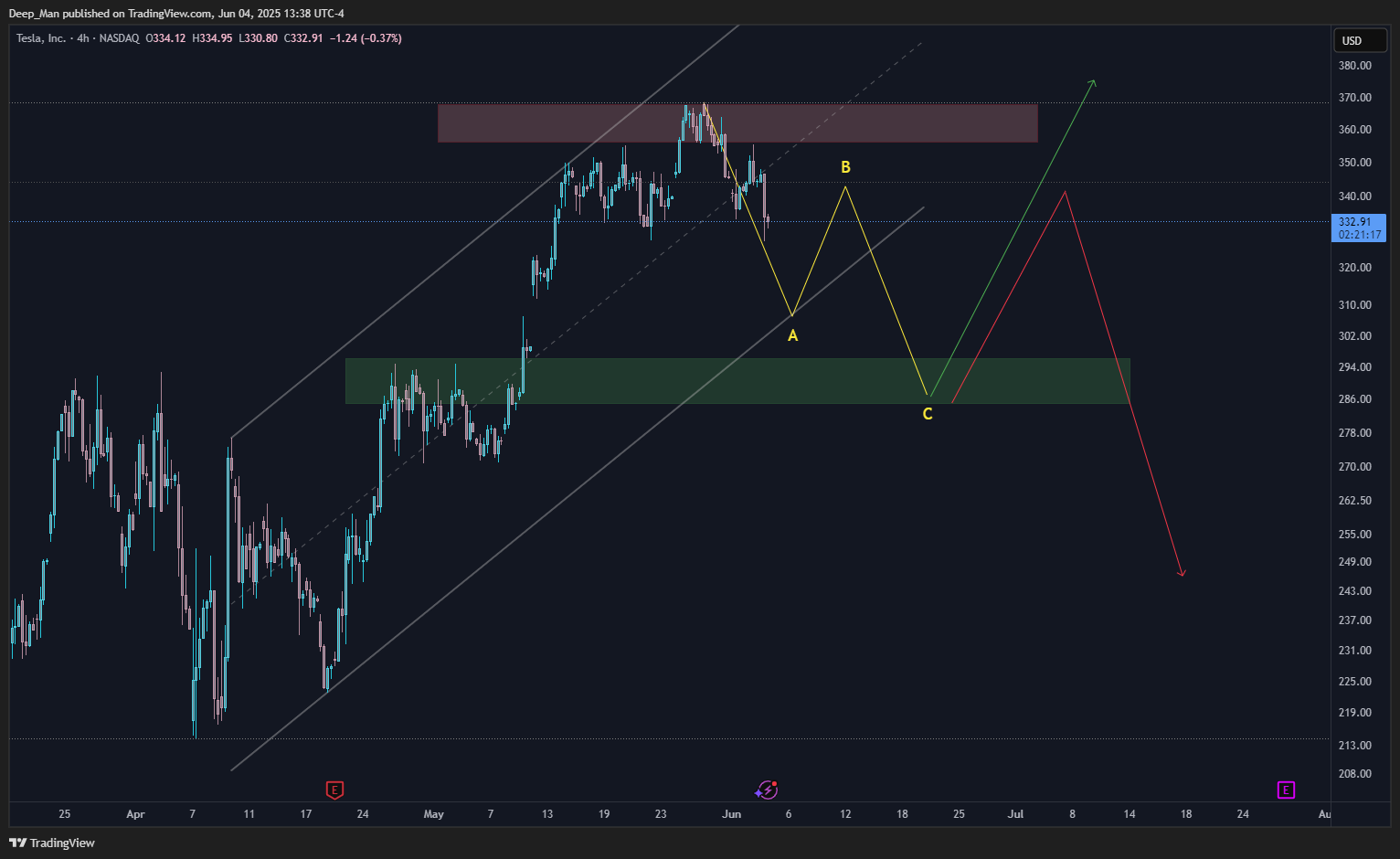Screen dimensions: 1400x859
Task: Select the Tesla, Inc. symbol title
Action: pos(41,38)
